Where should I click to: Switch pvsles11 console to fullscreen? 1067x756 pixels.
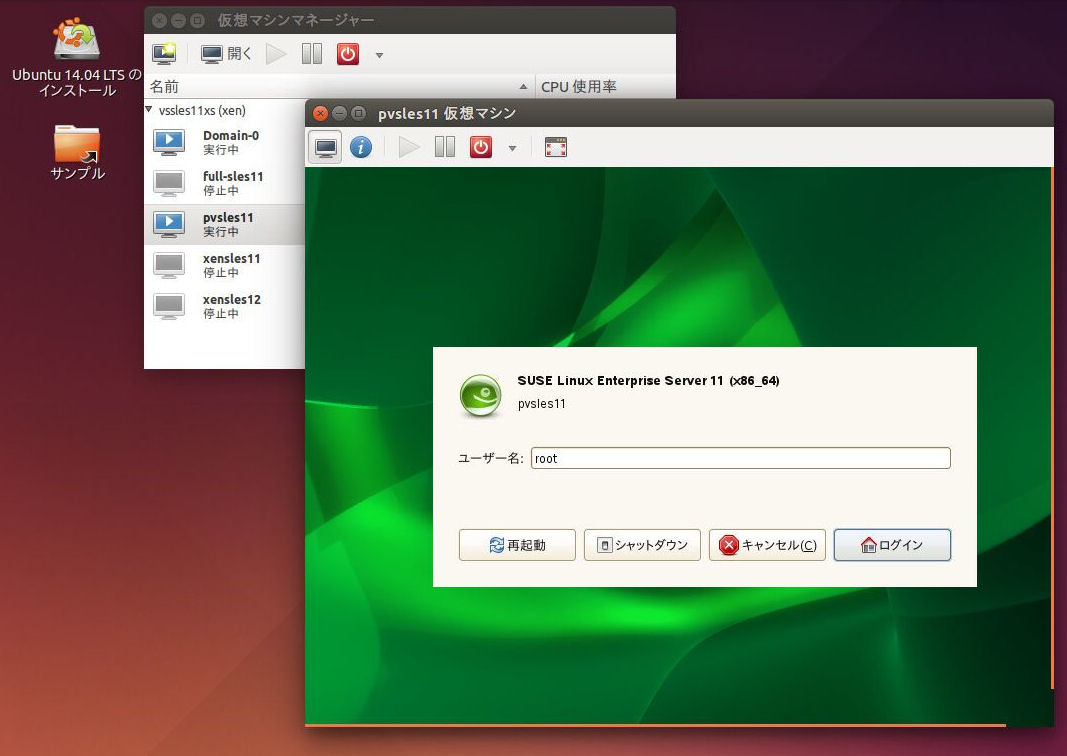point(556,147)
